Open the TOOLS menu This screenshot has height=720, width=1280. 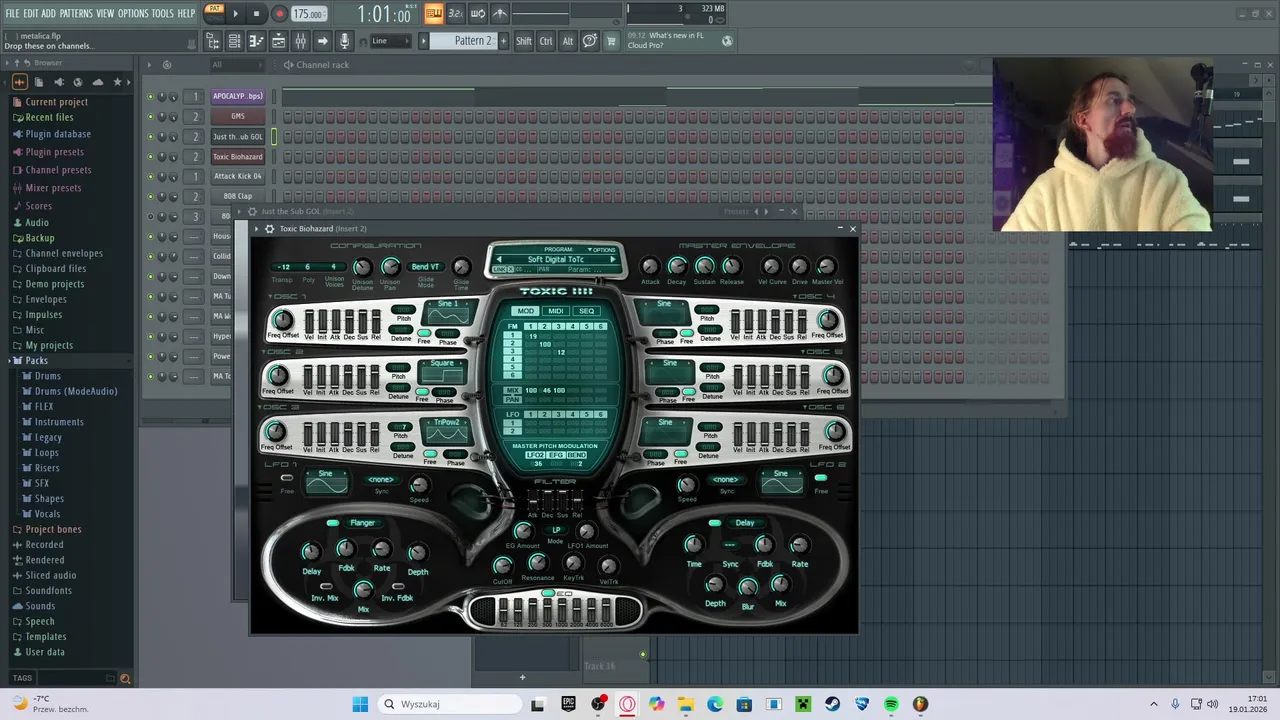point(163,13)
